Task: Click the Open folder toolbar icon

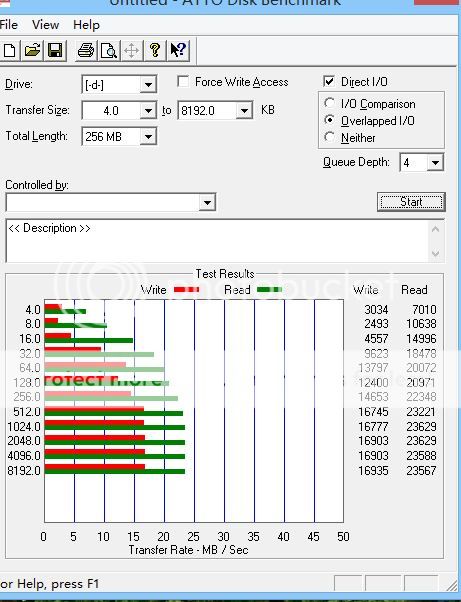Action: 33,50
